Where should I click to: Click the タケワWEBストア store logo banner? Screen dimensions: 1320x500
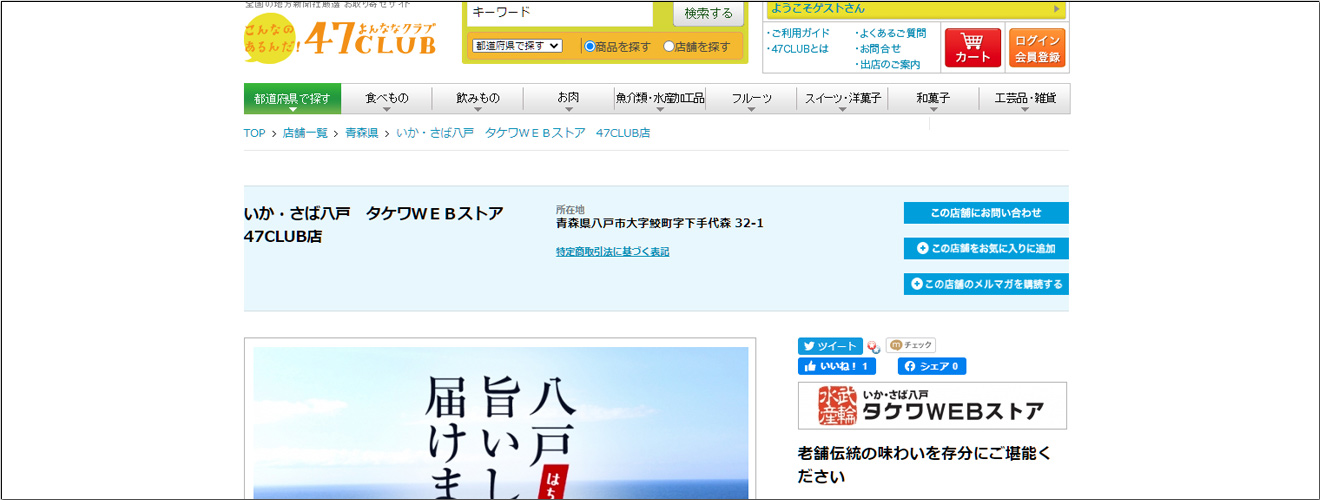(x=932, y=405)
